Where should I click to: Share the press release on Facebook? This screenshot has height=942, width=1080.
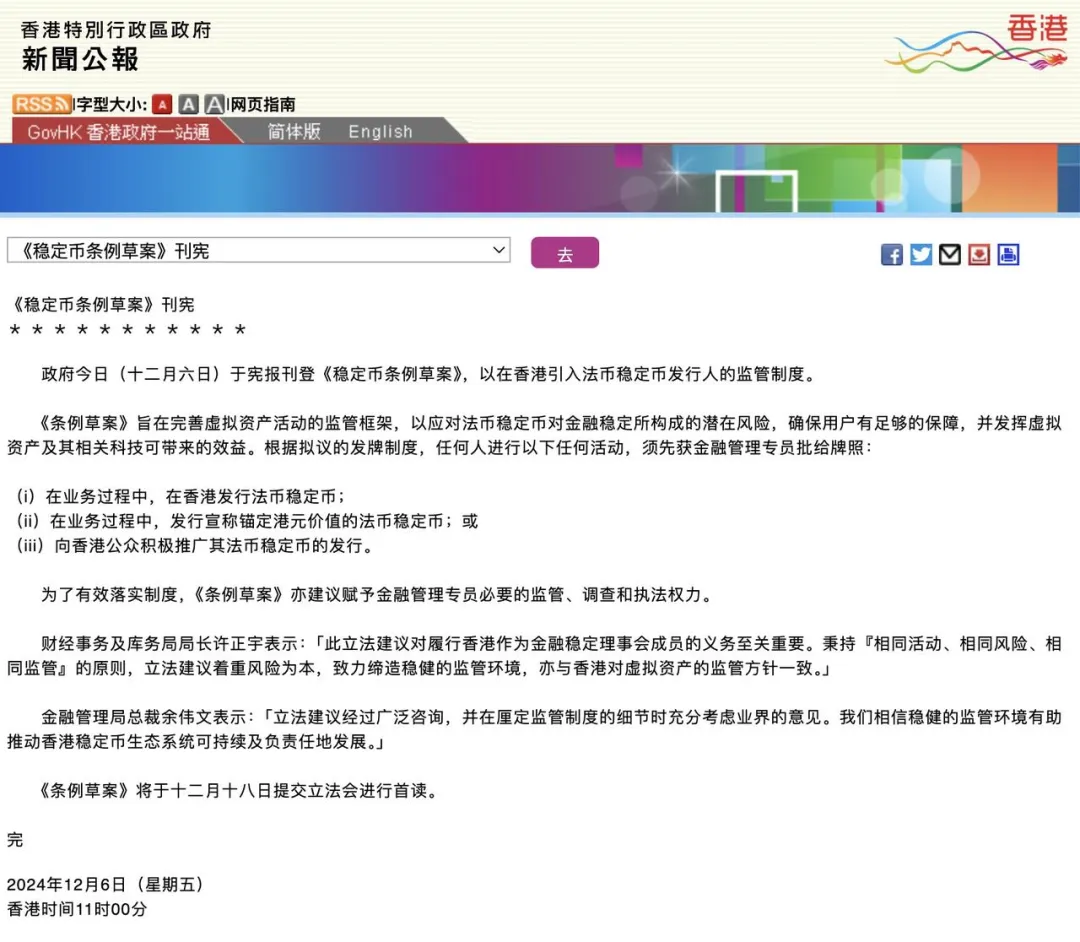pos(891,254)
